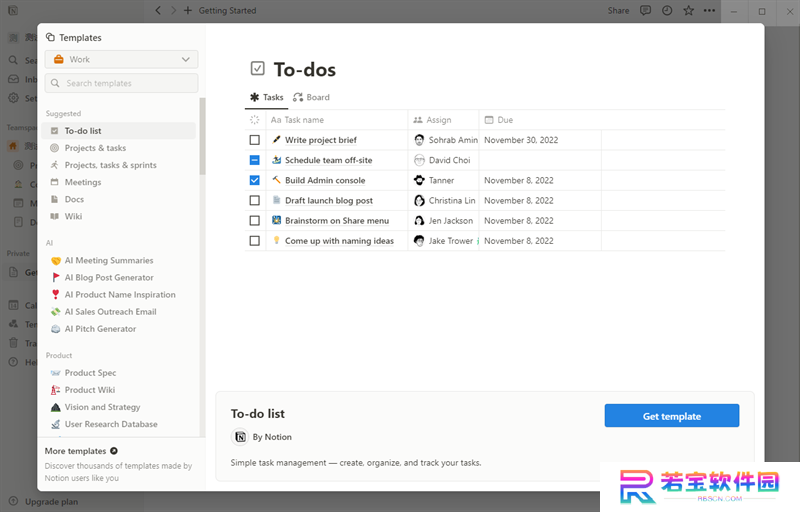This screenshot has width=800, height=512.
Task: Click David Choi assignee cell
Action: (443, 160)
